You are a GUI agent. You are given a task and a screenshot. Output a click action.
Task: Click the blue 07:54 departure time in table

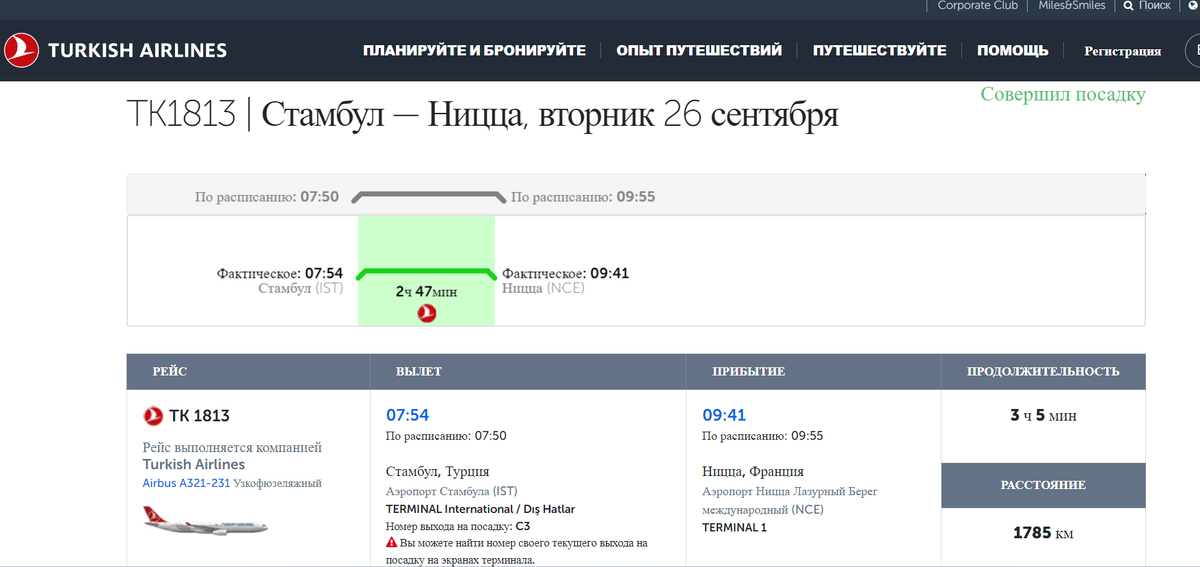click(407, 415)
